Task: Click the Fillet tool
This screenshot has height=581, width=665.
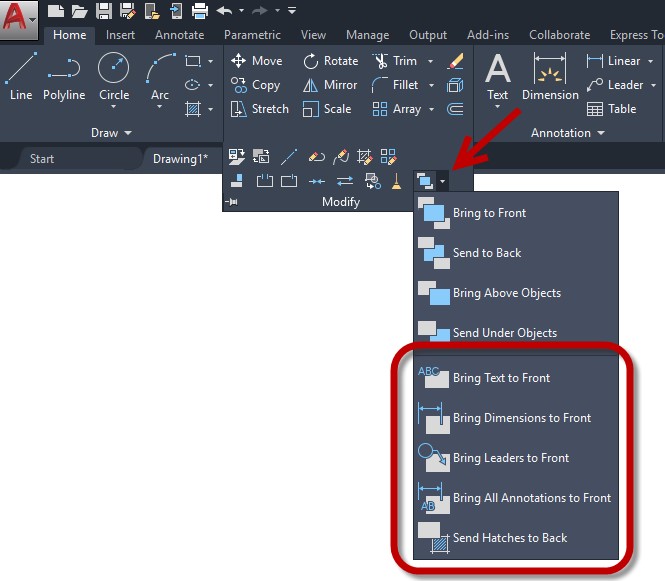Action: (395, 85)
